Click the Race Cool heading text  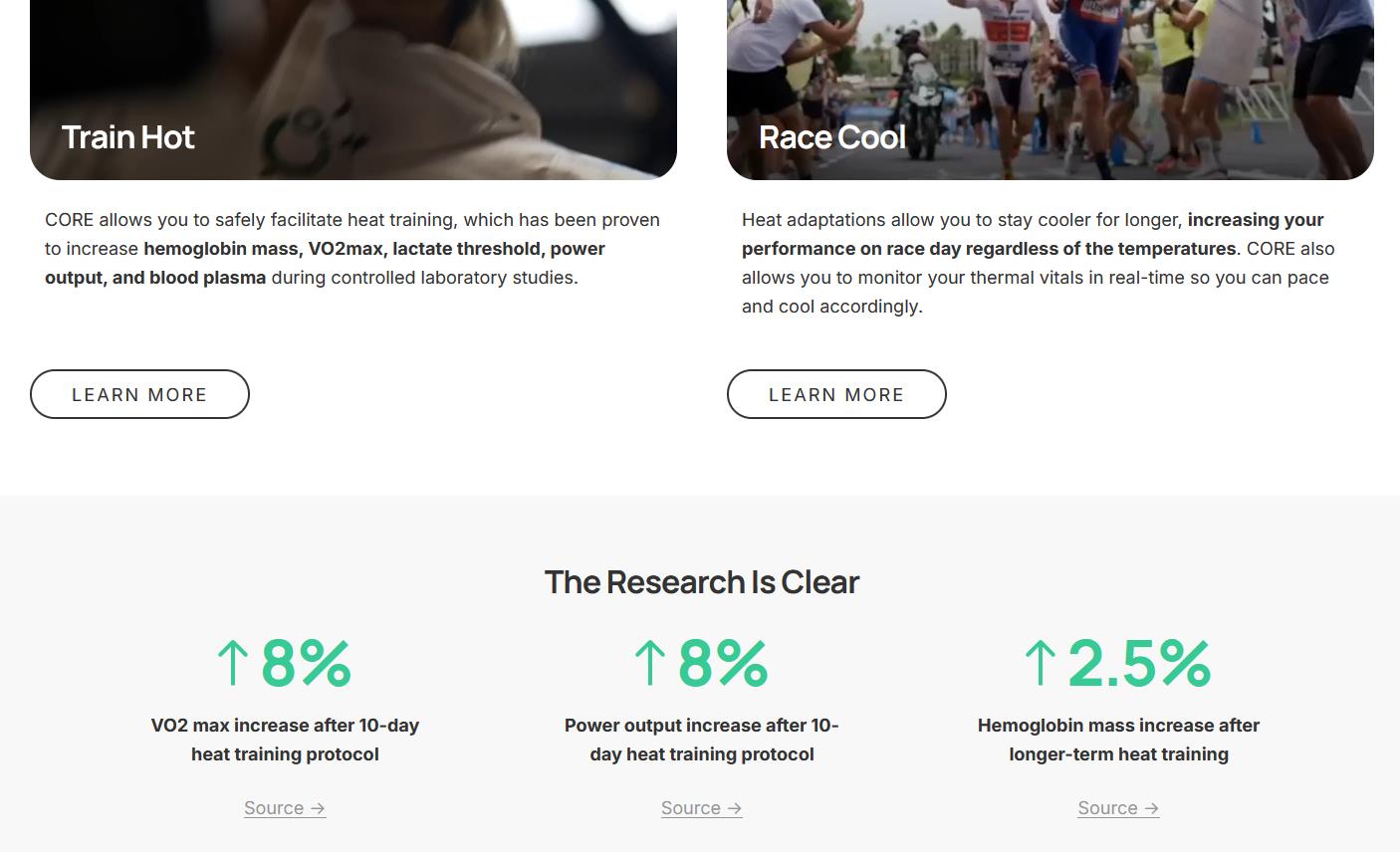tap(832, 137)
